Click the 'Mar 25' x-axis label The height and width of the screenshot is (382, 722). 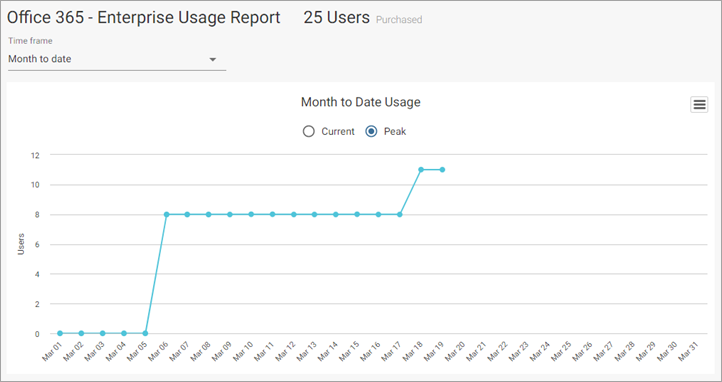(x=561, y=352)
